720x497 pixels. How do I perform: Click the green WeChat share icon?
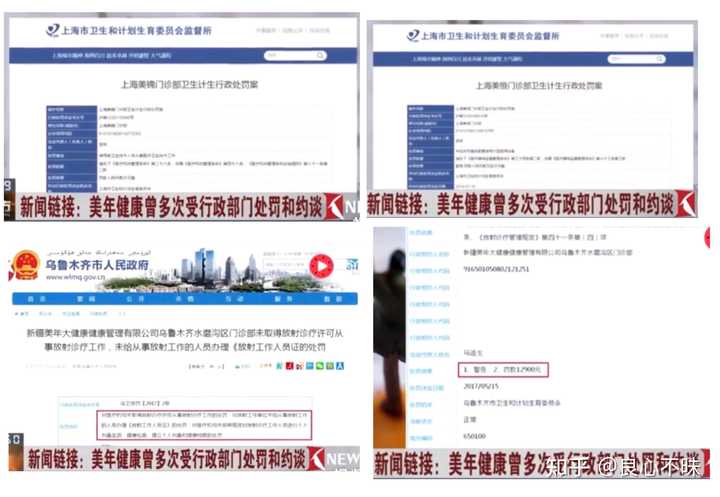(x=319, y=366)
